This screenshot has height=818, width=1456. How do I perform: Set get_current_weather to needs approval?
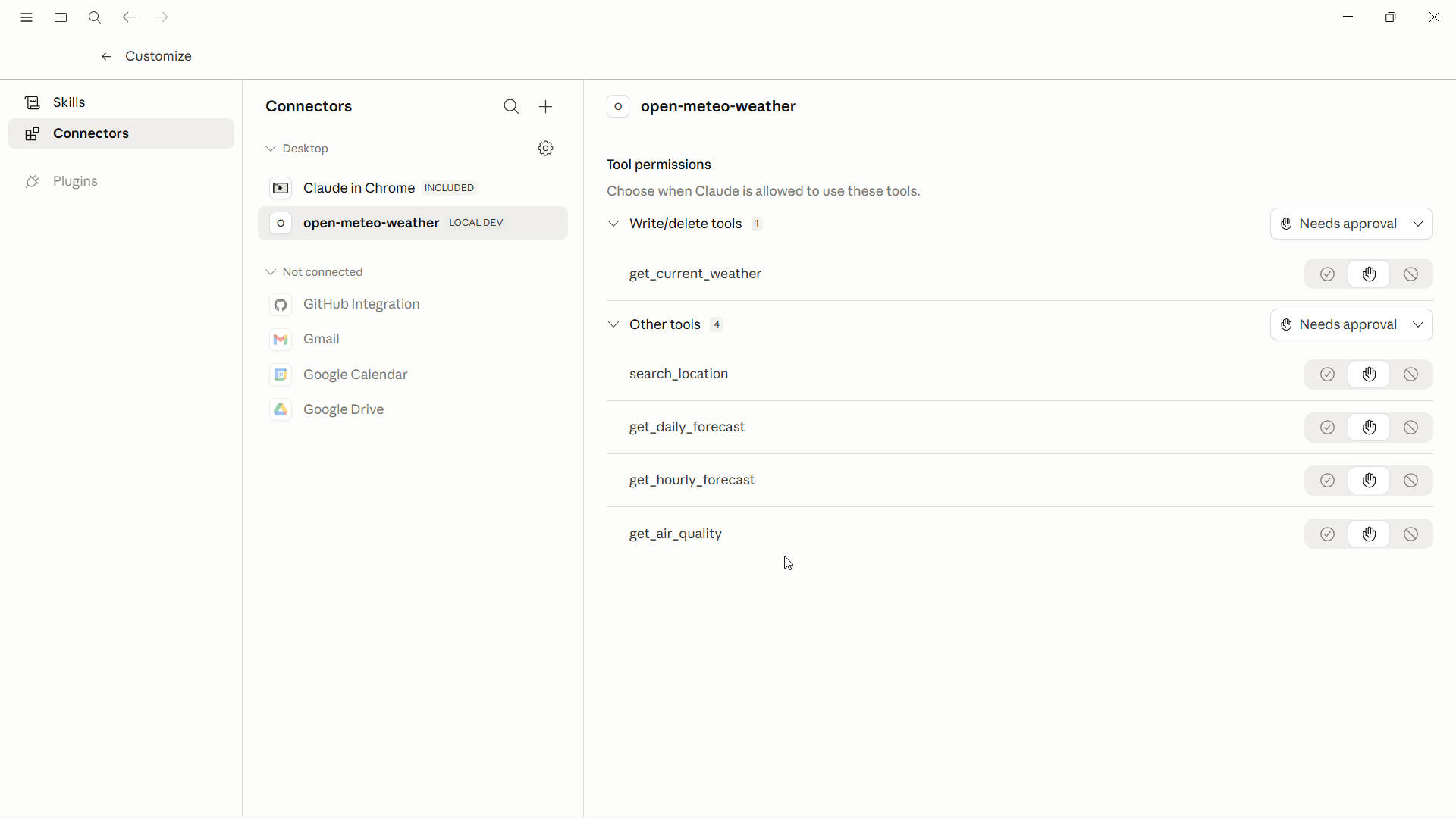click(1369, 274)
